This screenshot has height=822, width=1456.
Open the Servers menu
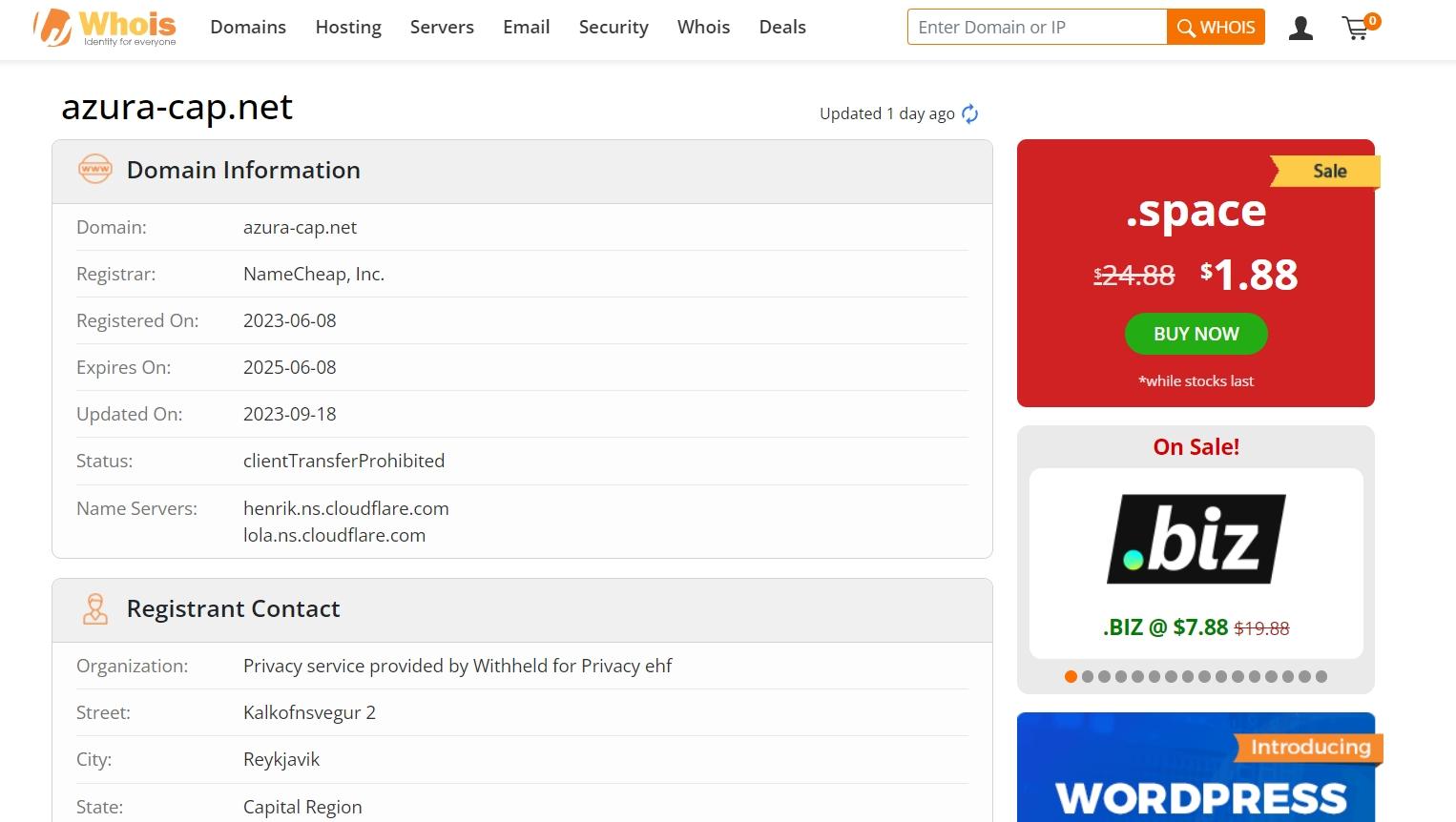pos(442,28)
